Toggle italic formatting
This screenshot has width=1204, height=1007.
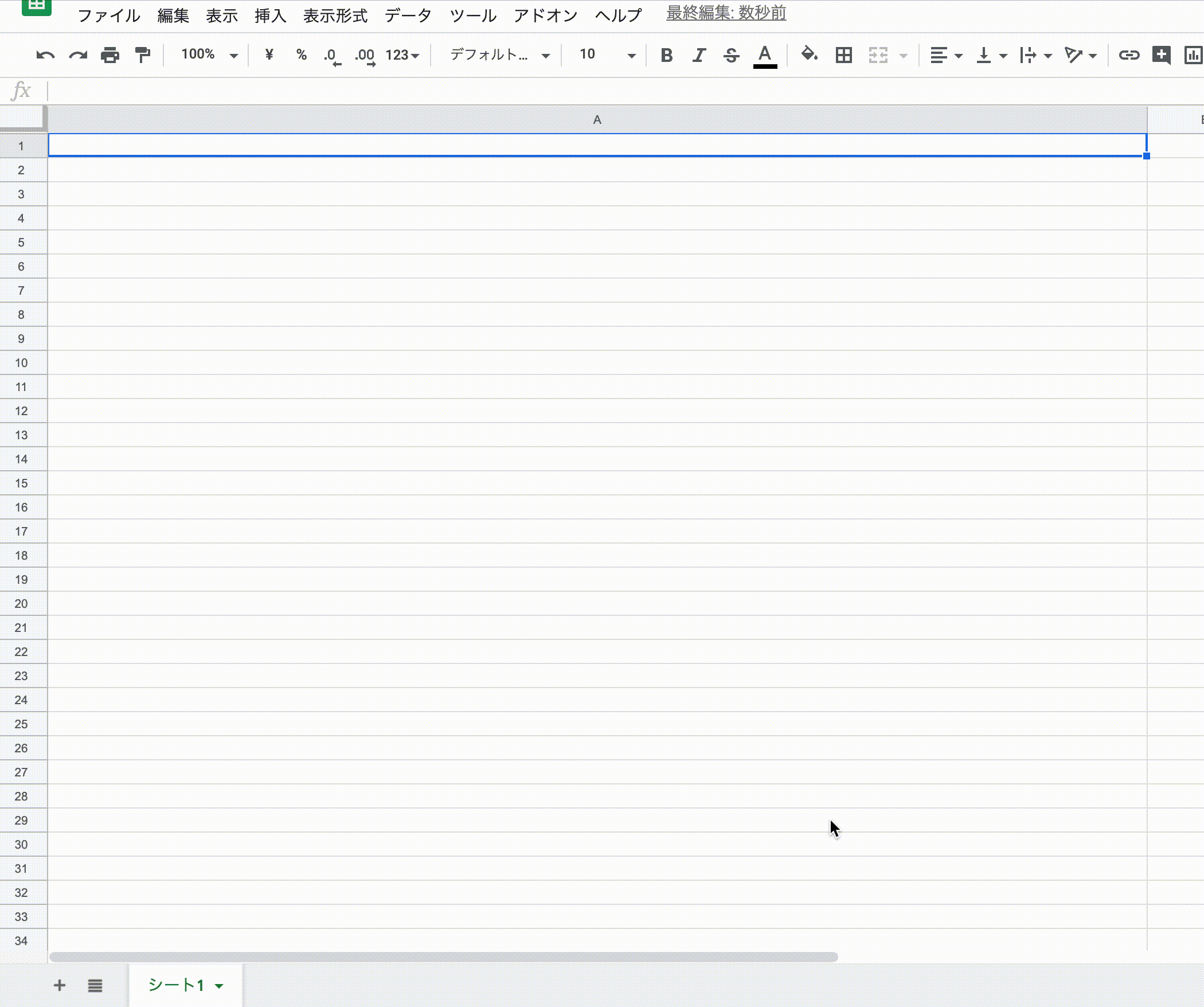coord(699,55)
